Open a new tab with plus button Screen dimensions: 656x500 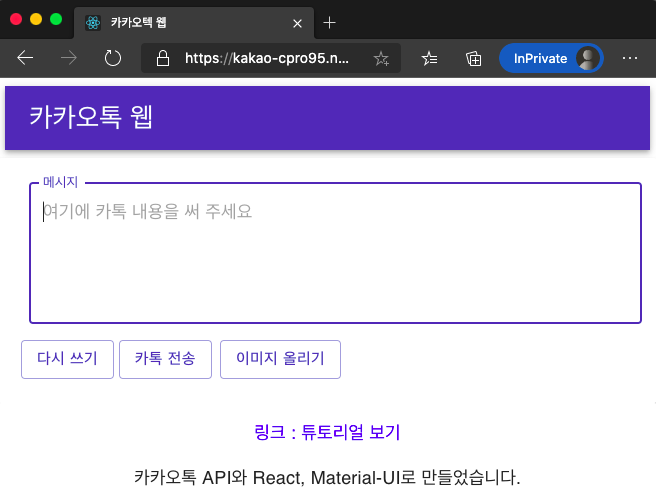[329, 23]
